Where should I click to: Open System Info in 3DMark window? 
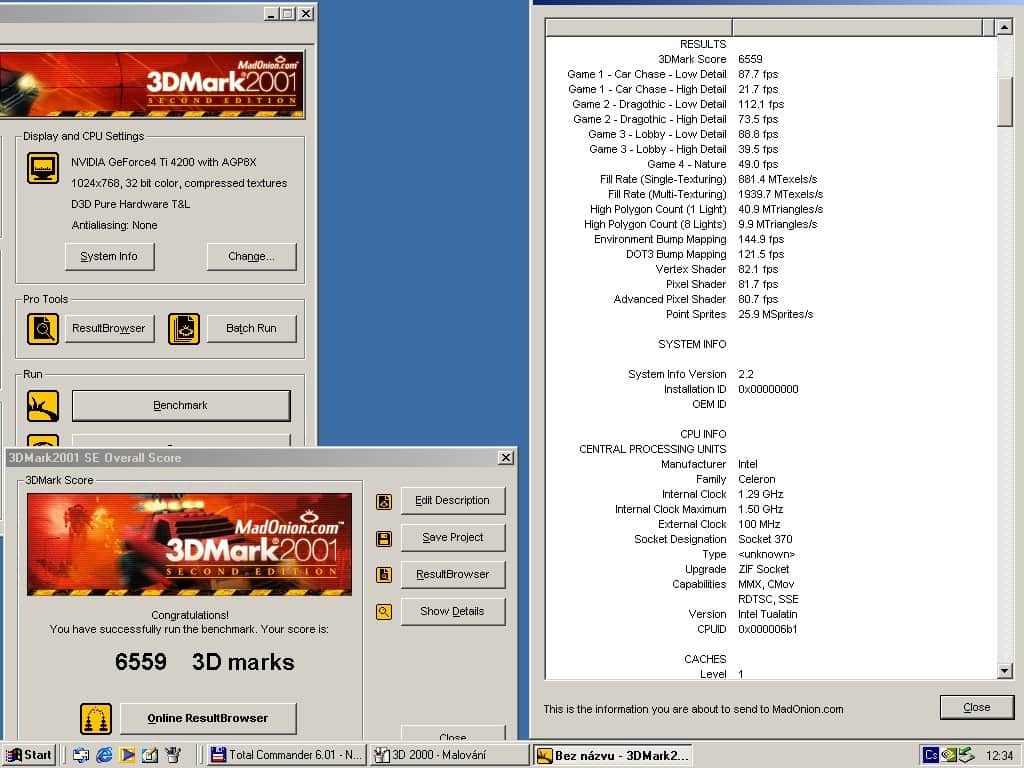[110, 257]
